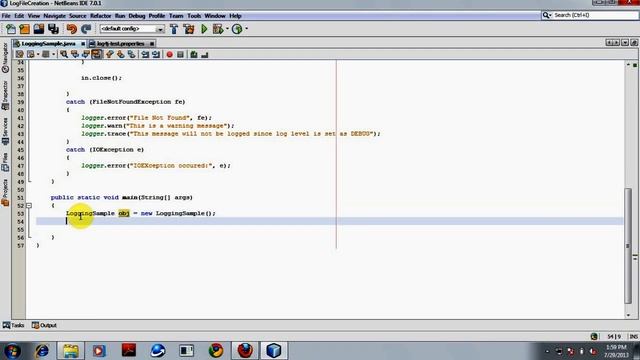Open the Output panel button
The height and width of the screenshot is (360, 640).
(44, 325)
